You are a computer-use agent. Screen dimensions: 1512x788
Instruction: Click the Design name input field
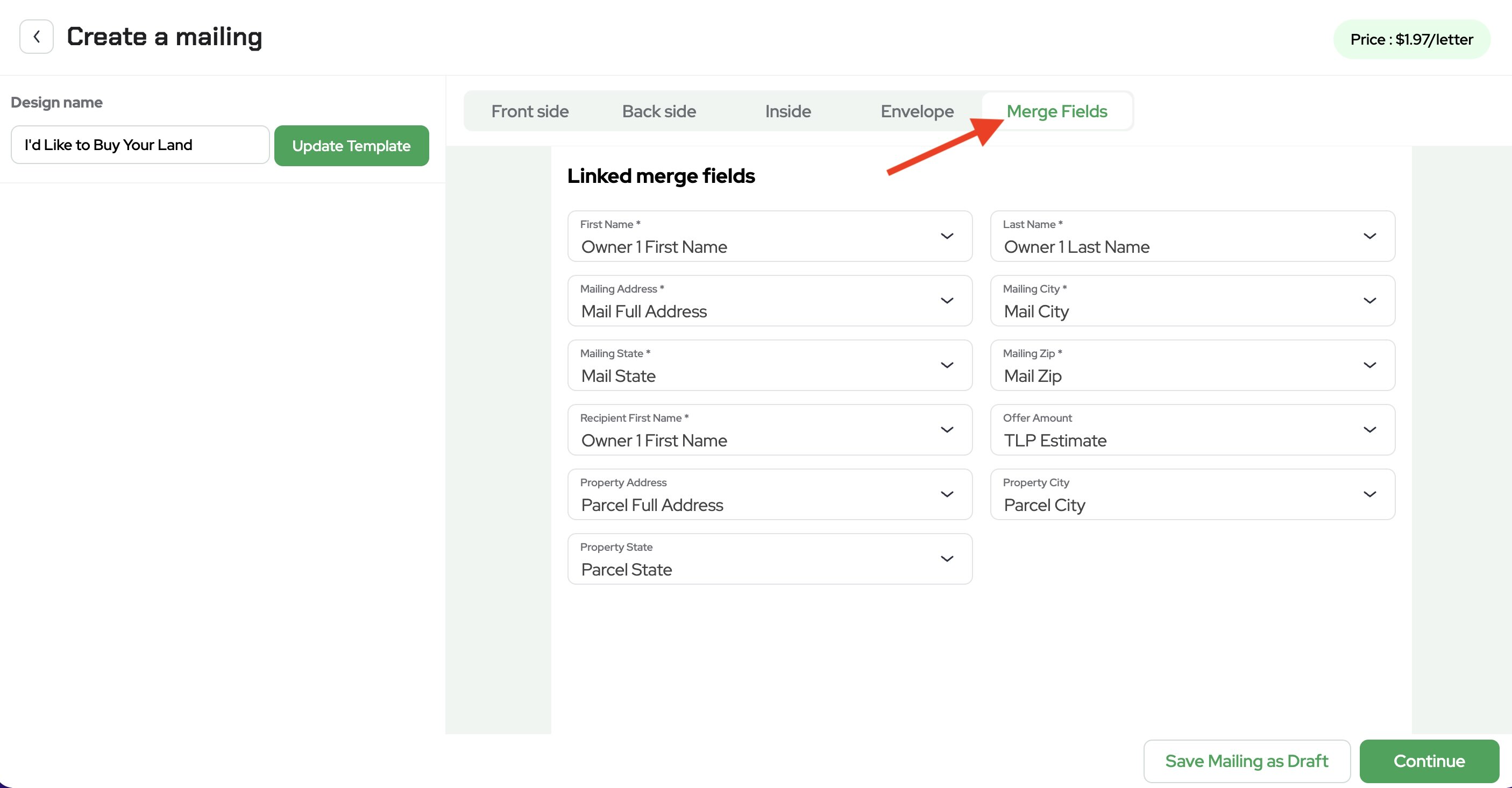pyautogui.click(x=140, y=145)
